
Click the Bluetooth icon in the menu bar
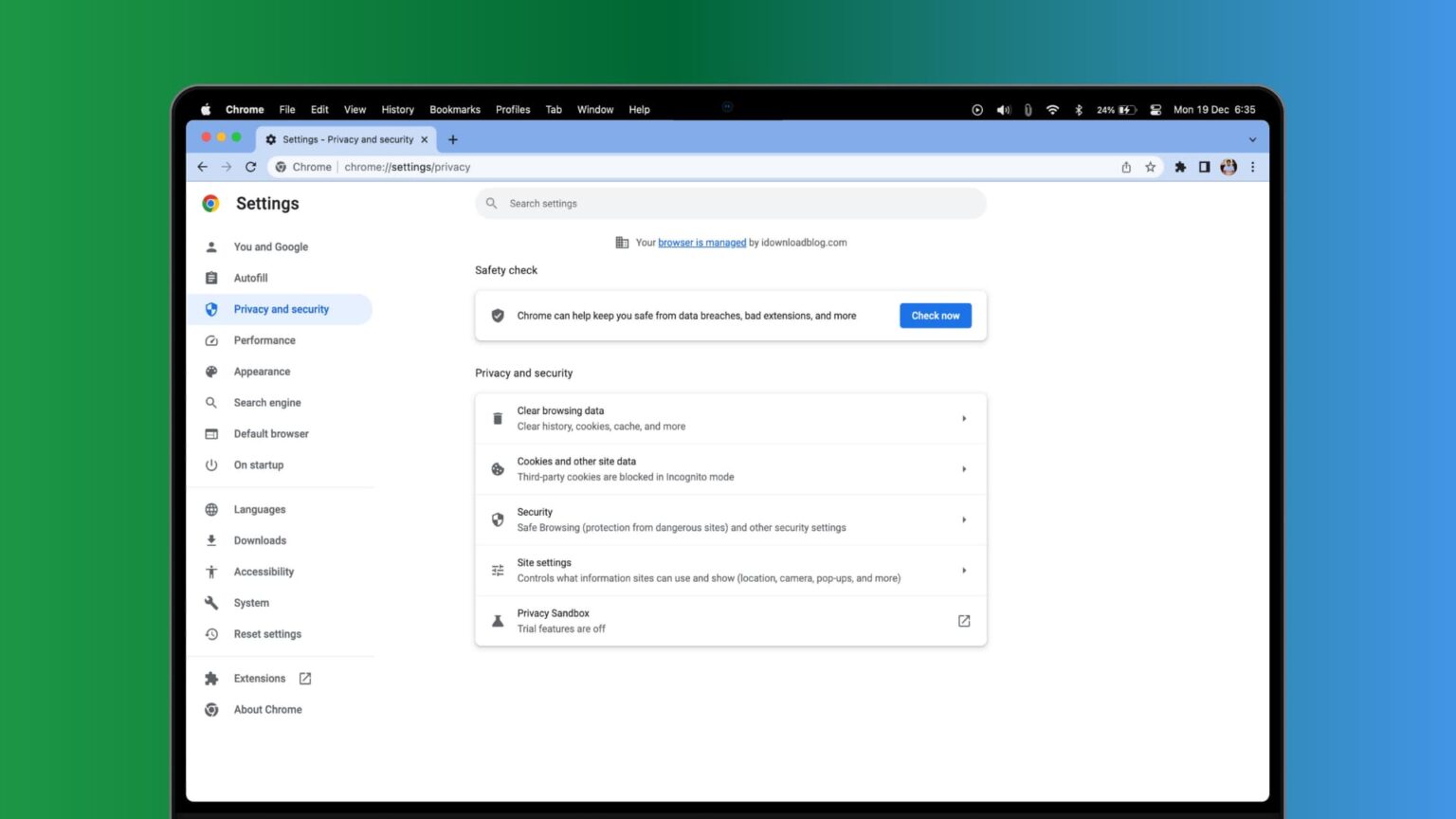coord(1078,110)
